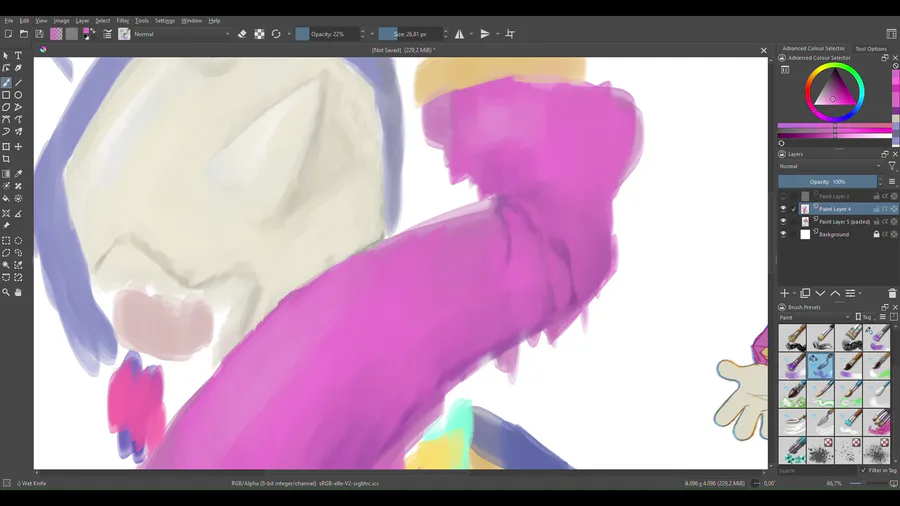Hide Paint Layer 5 (pasted)
The image size is (900, 506).
(783, 221)
